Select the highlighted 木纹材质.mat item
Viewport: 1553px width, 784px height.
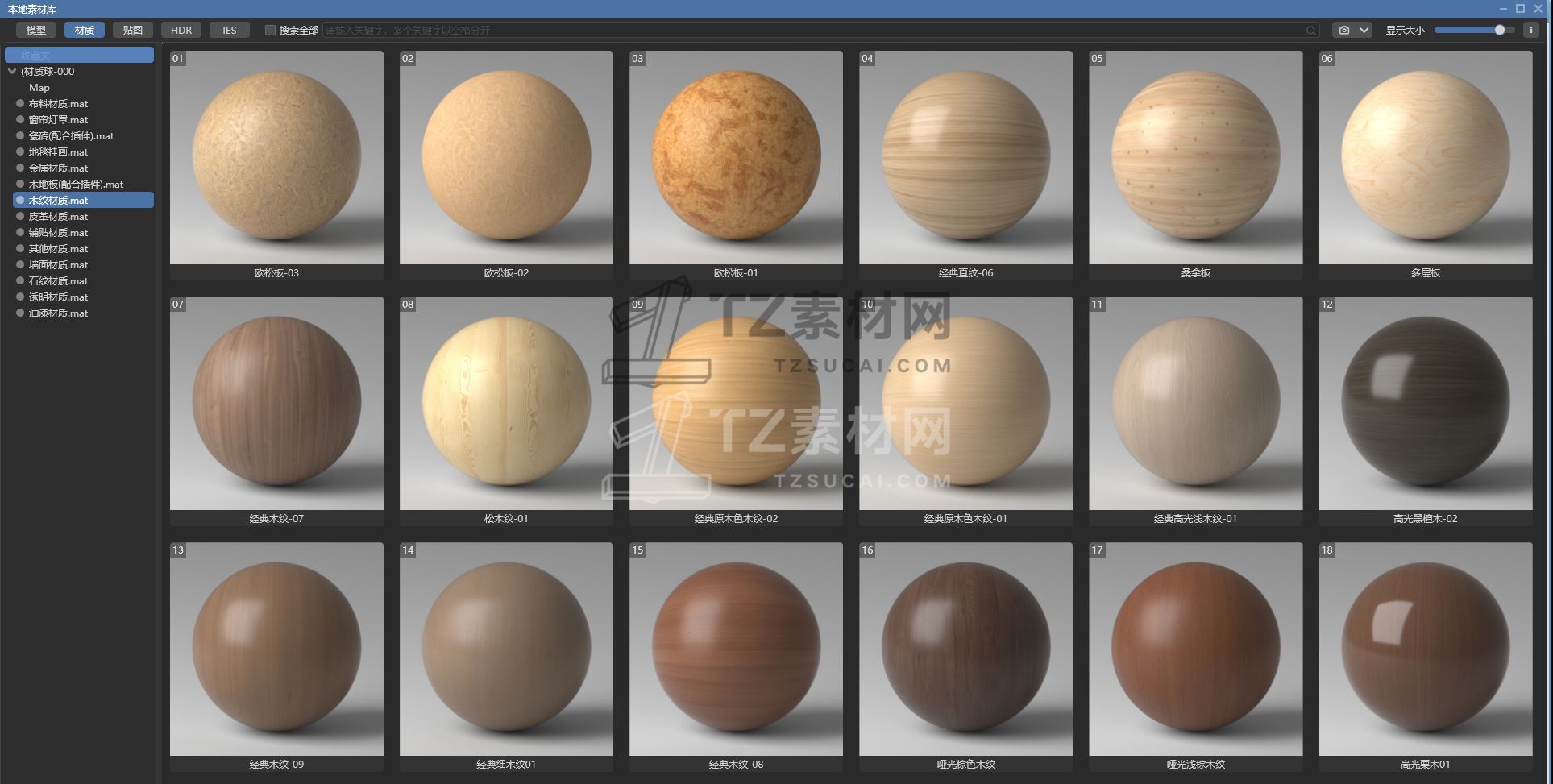tap(83, 200)
